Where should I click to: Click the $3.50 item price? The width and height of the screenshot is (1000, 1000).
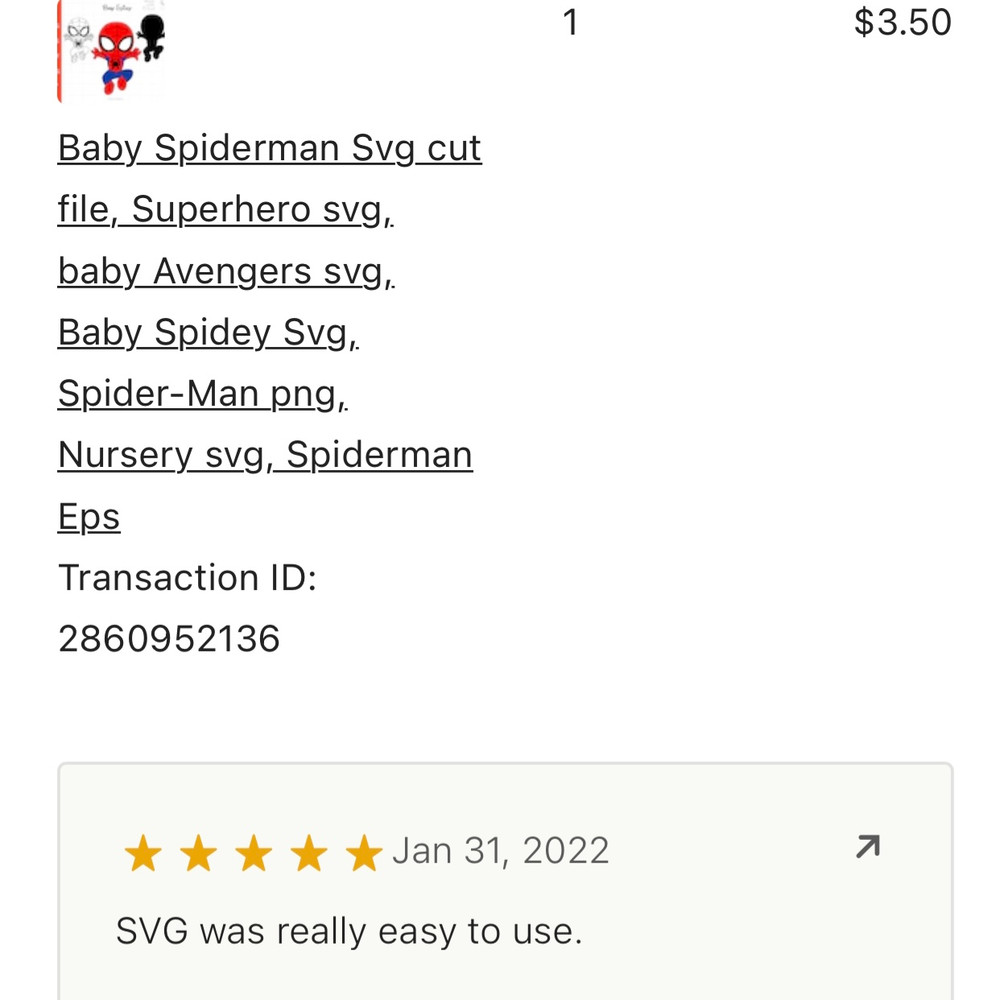point(902,22)
